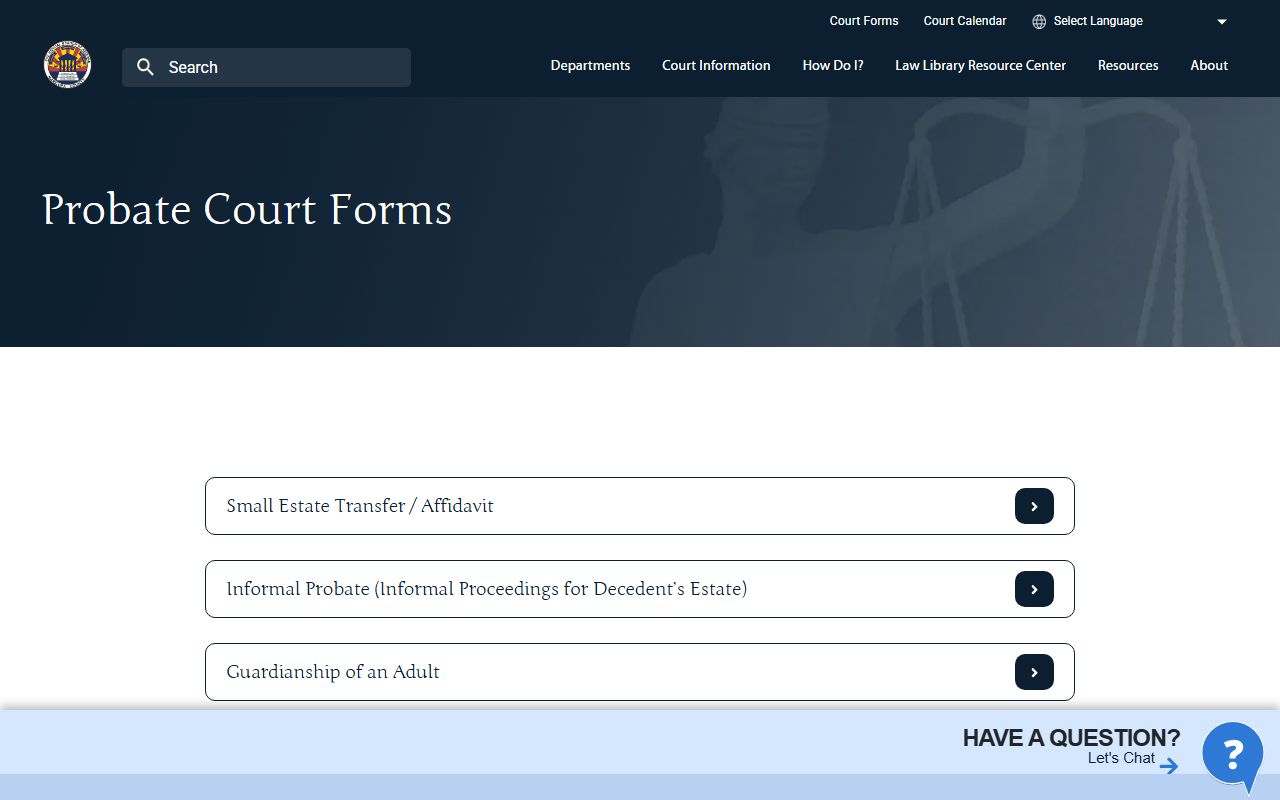
Task: Click the globe language icon
Action: (1039, 21)
